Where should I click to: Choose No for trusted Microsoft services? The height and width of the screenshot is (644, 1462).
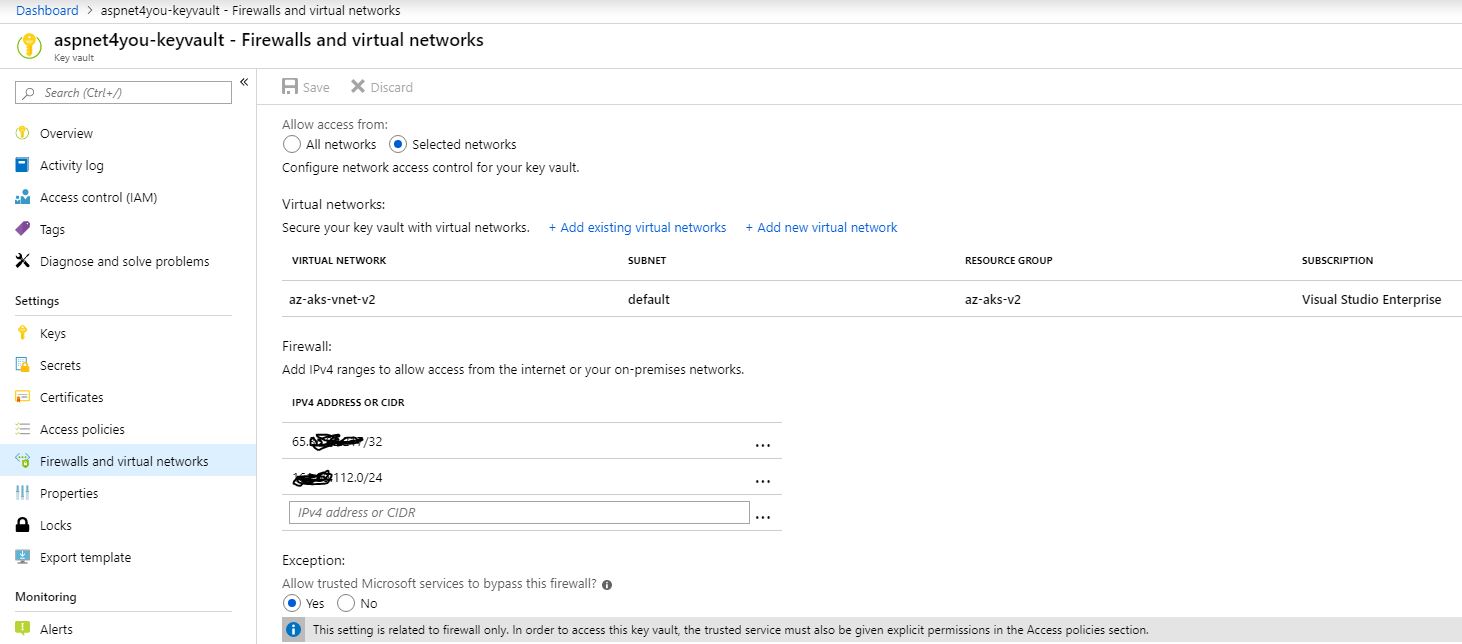coord(346,603)
